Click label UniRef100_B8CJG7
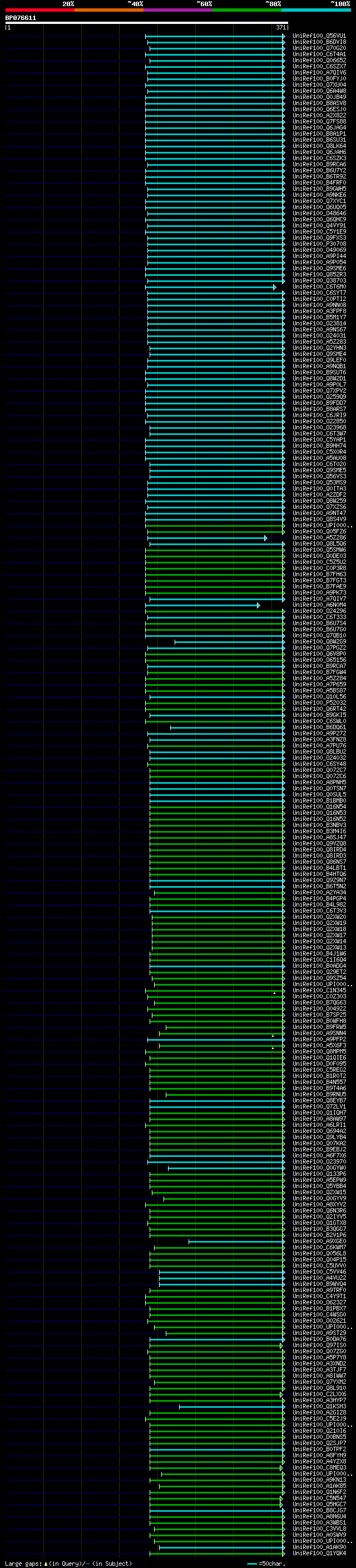The height and width of the screenshot is (1568, 356). pyautogui.click(x=319, y=1510)
